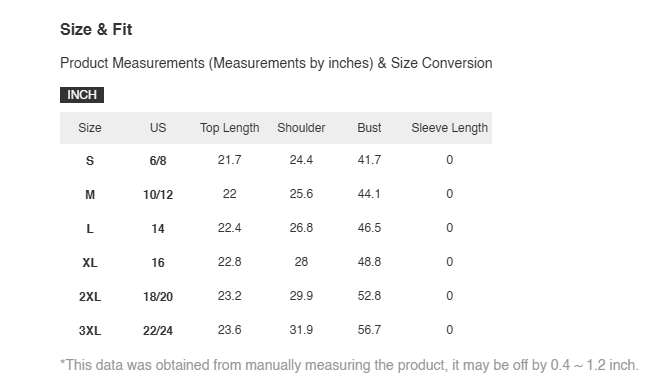Select the S size row label

(90, 161)
